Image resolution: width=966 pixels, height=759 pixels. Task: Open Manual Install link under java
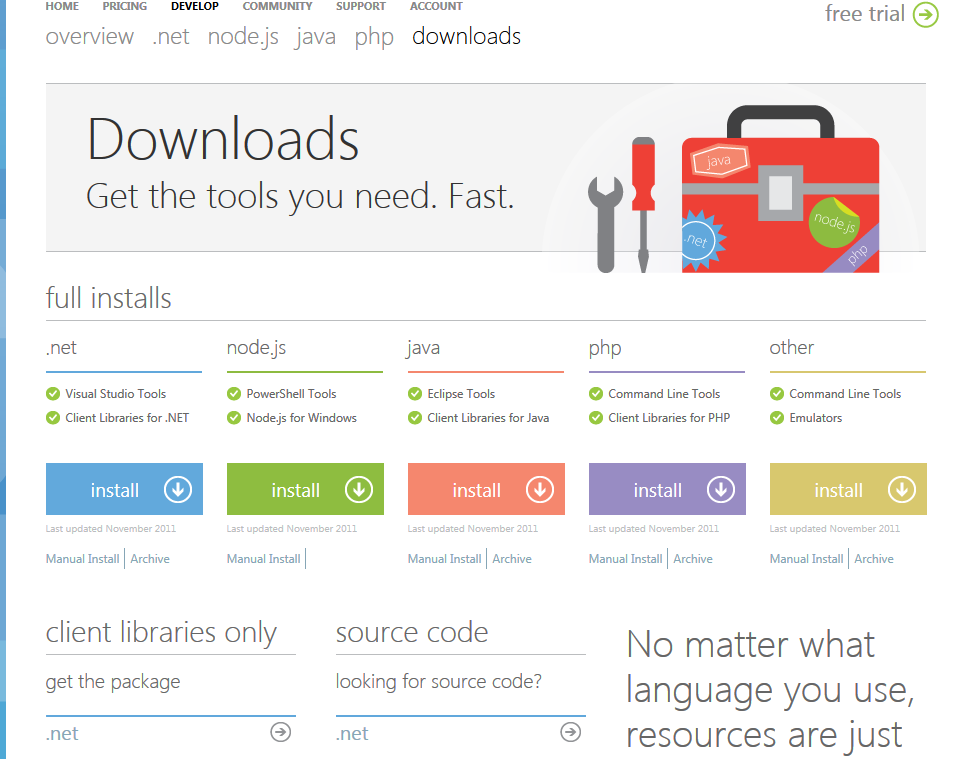(444, 559)
